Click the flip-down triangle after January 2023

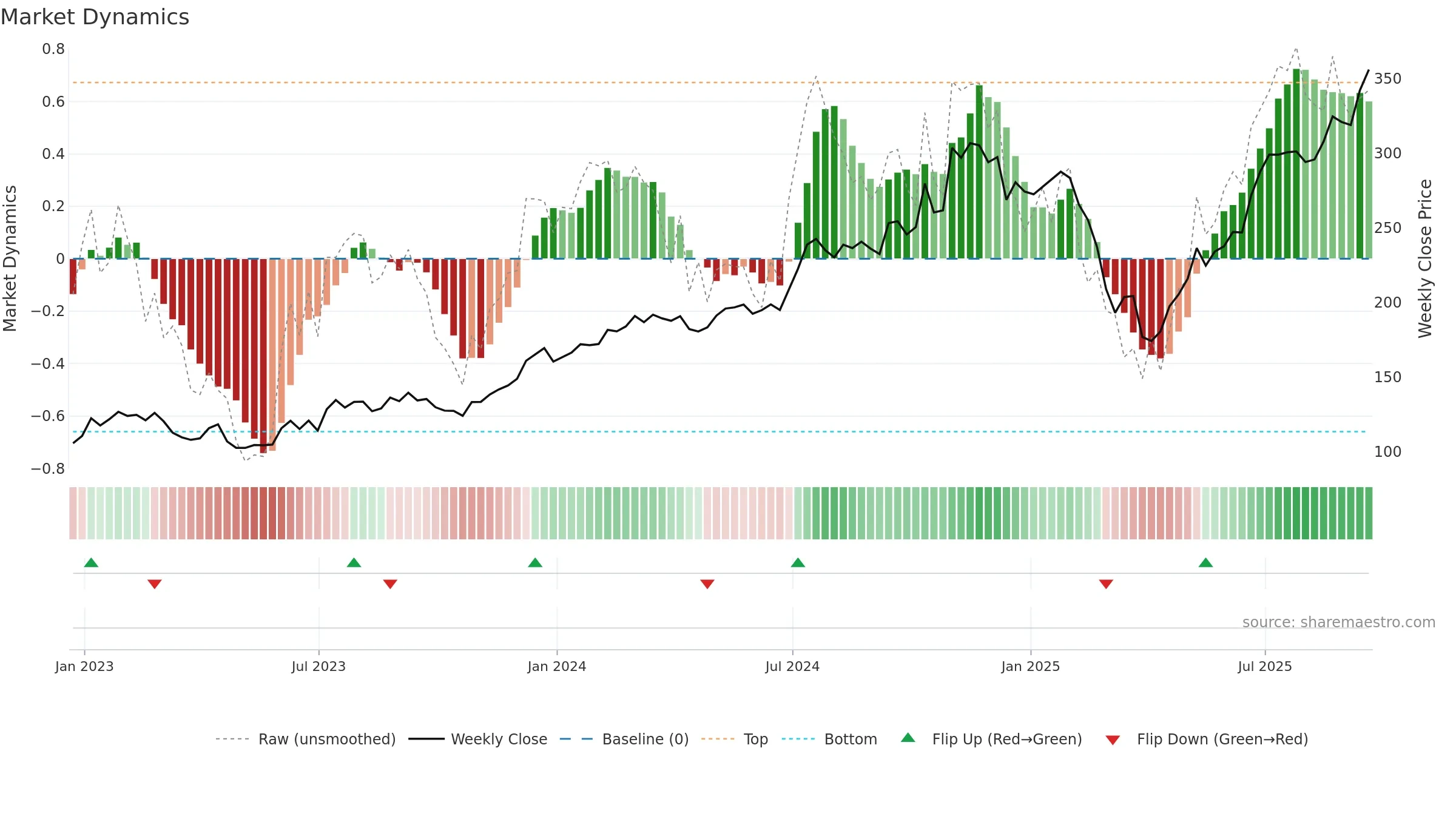coord(155,584)
